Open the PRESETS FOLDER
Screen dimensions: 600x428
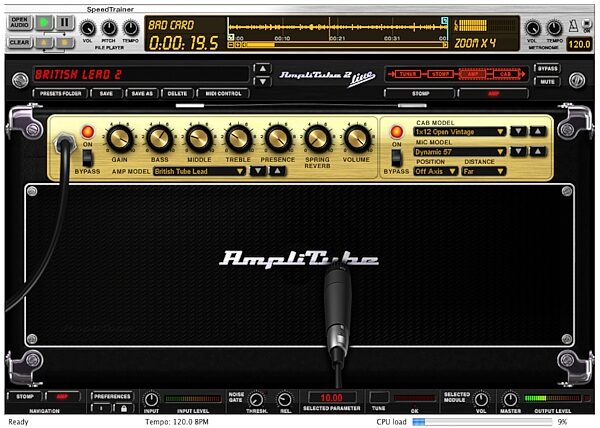tap(60, 93)
